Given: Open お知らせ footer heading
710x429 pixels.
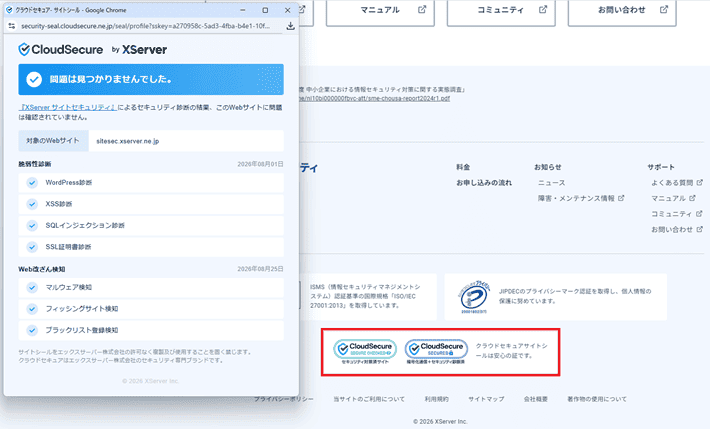Looking at the screenshot, I should pos(547,167).
